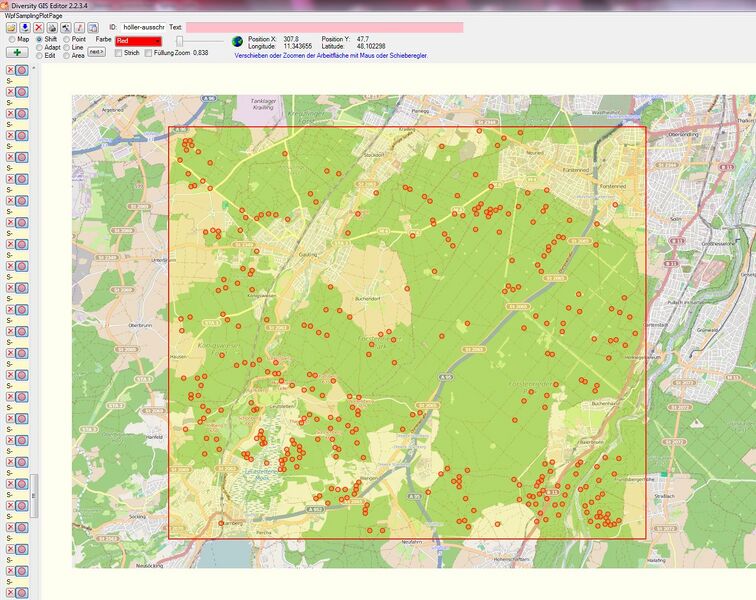Click the red pencil toolbar icon
756x600 pixels.
[x=80, y=27]
